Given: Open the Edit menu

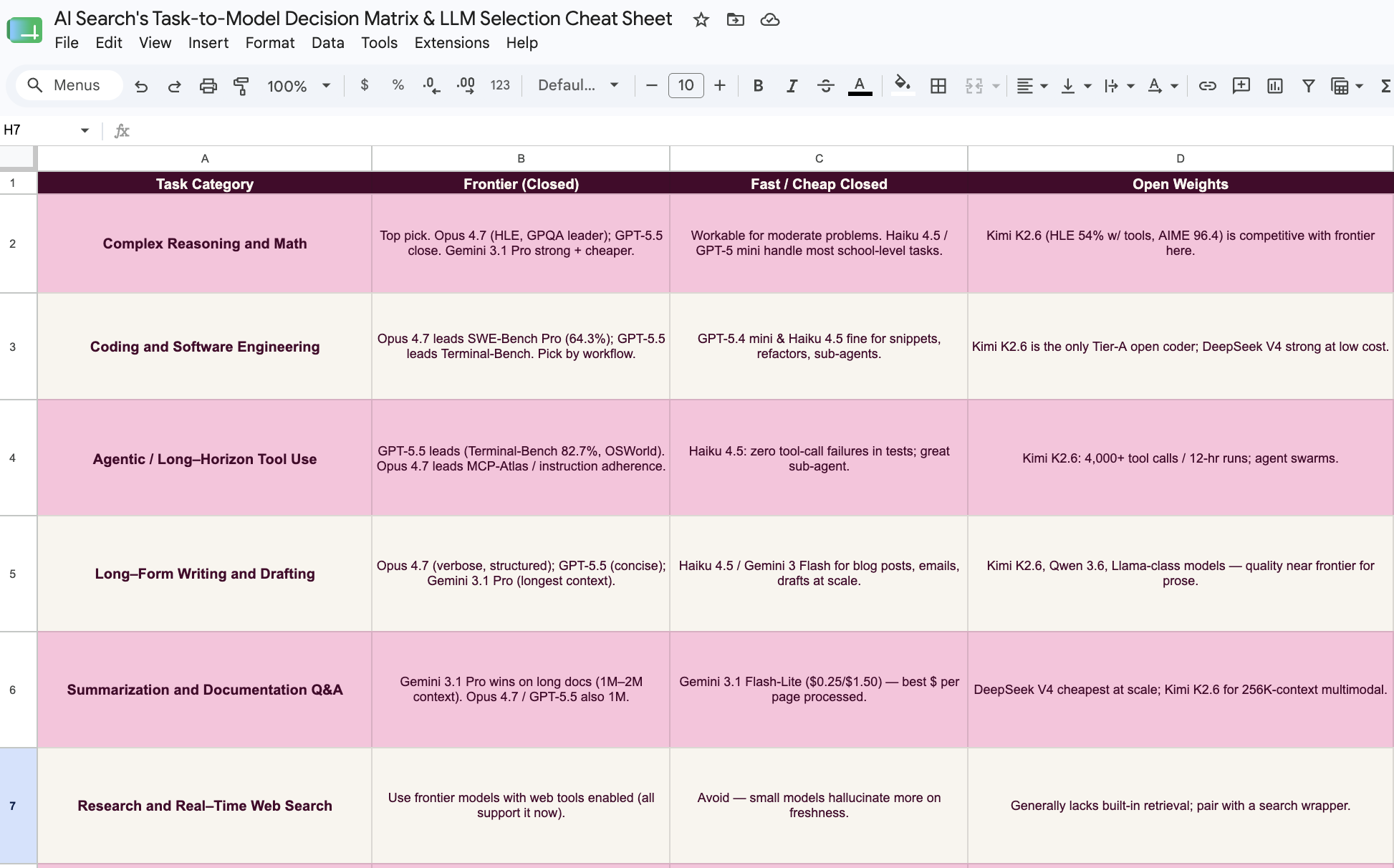Looking at the screenshot, I should [x=109, y=43].
